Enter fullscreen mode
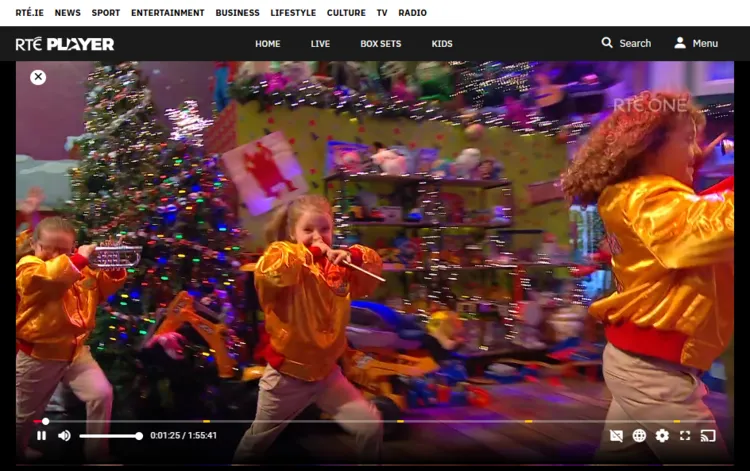This screenshot has width=750, height=471. pos(685,436)
